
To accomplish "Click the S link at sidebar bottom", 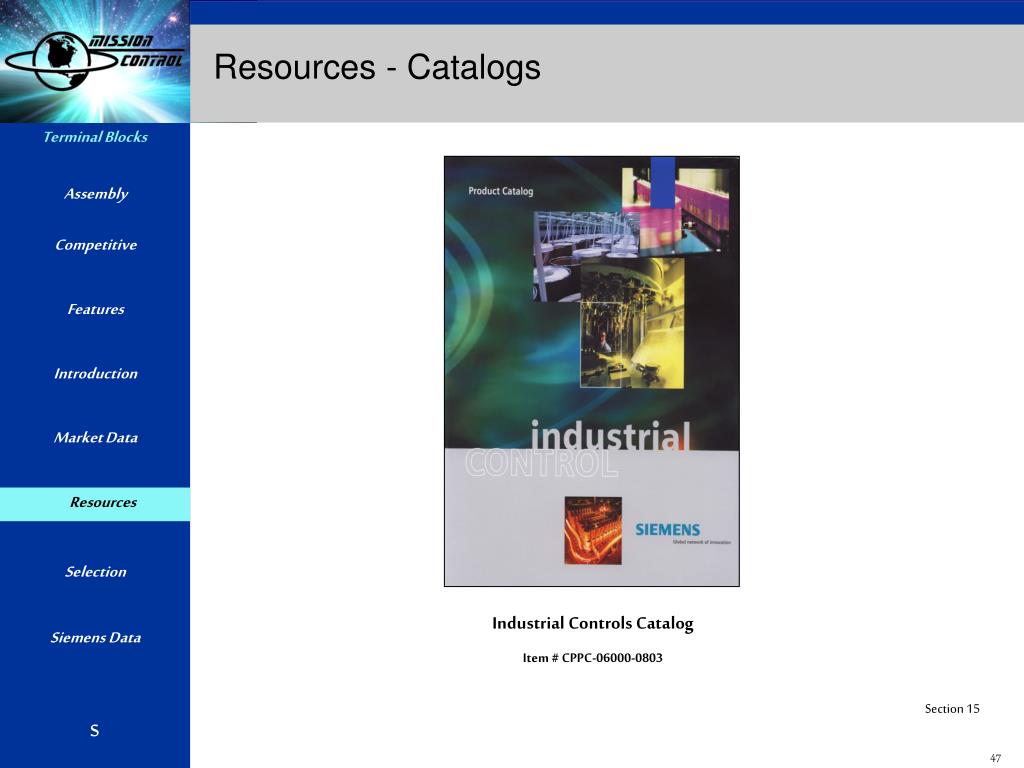I will (95, 730).
